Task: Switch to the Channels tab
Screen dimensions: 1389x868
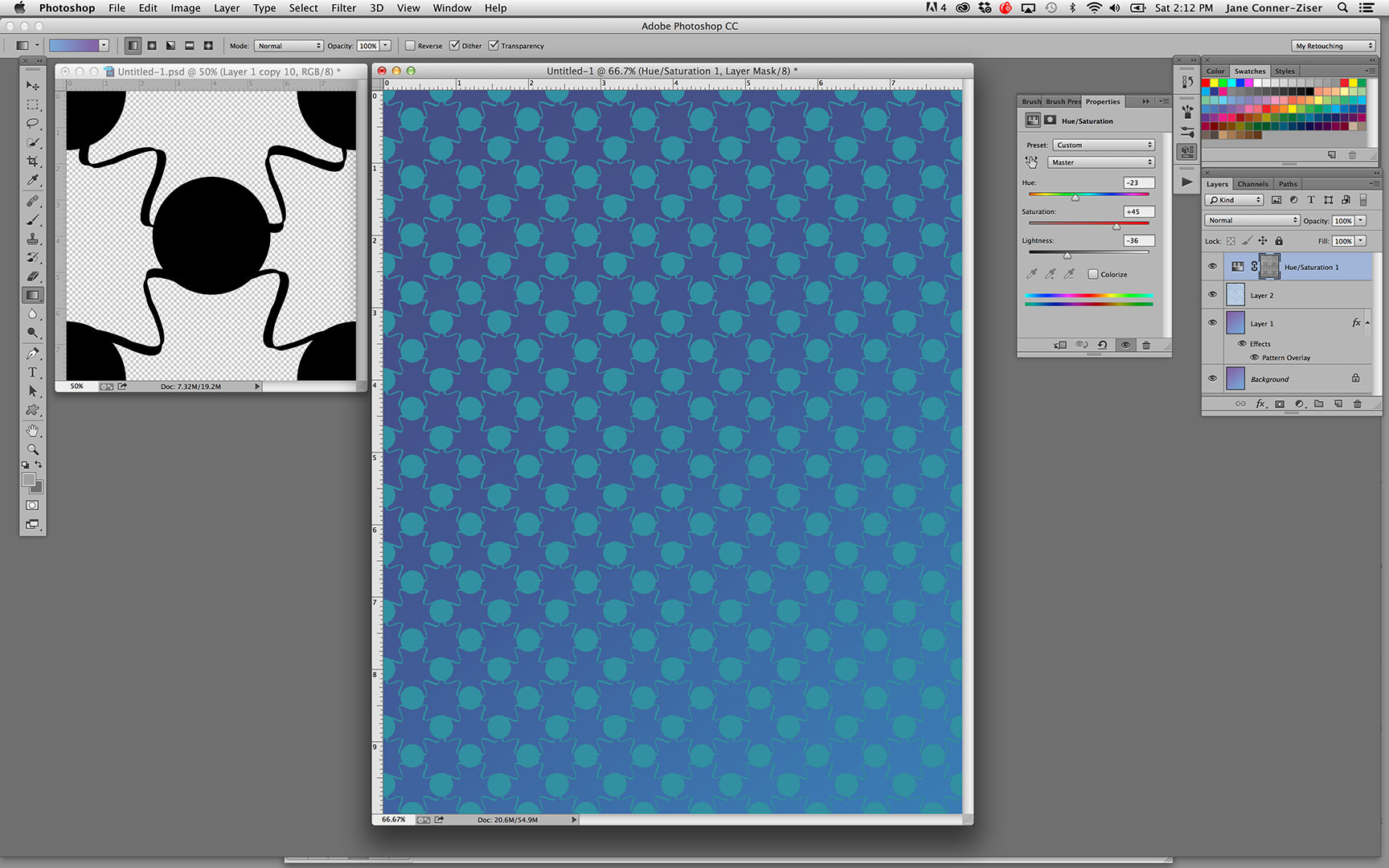Action: coord(1252,184)
